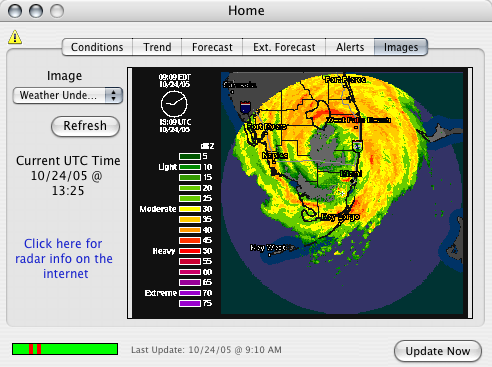Click the highway shield icon near Miami
This screenshot has width=492, height=367.
[358, 146]
